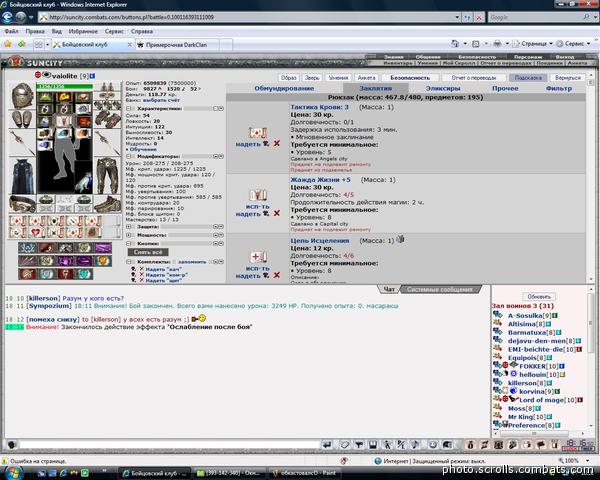
Task: Click the equipped boots slot
Action: click(108, 204)
